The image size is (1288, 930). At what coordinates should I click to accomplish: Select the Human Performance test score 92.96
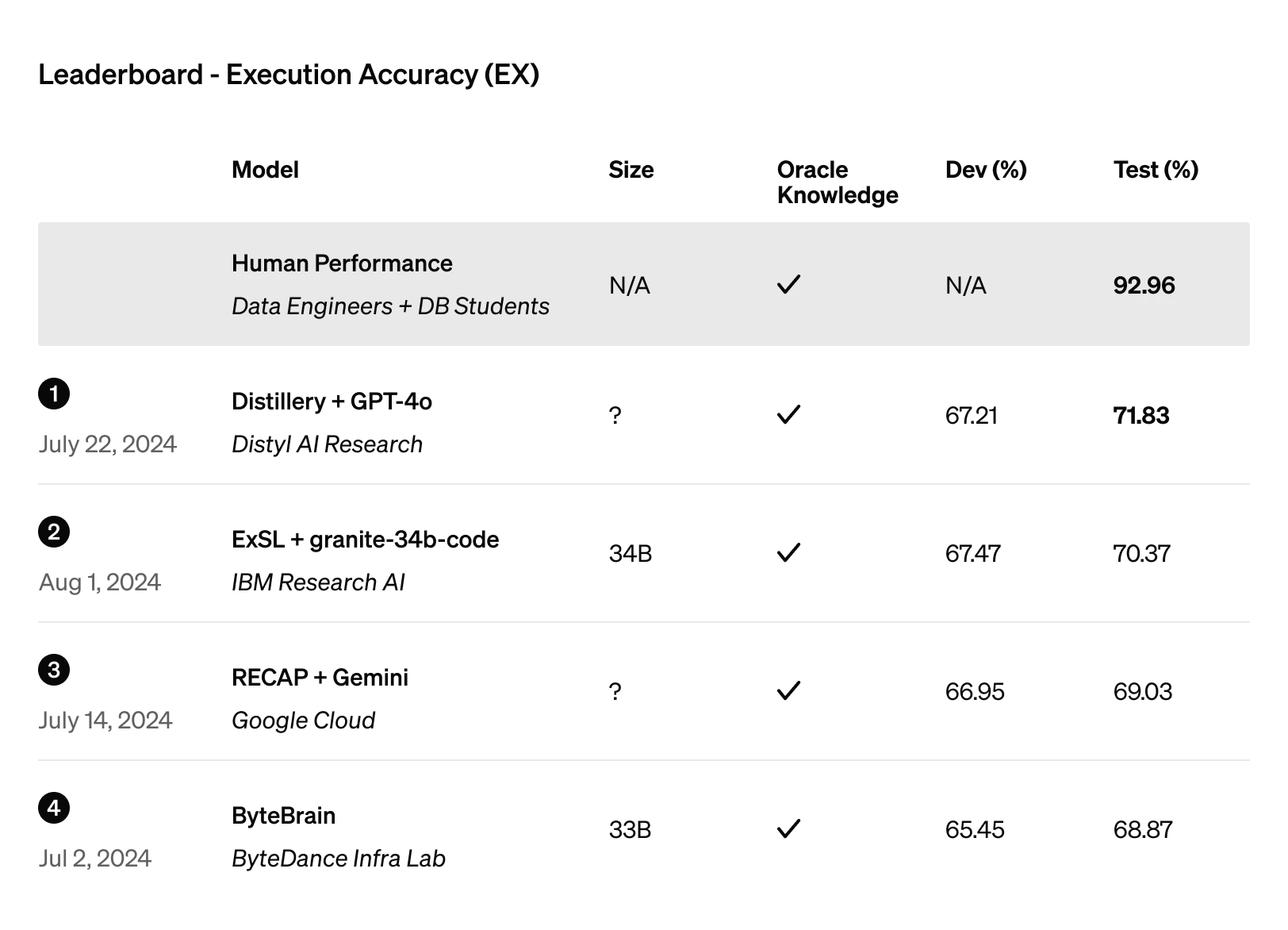(x=1144, y=285)
